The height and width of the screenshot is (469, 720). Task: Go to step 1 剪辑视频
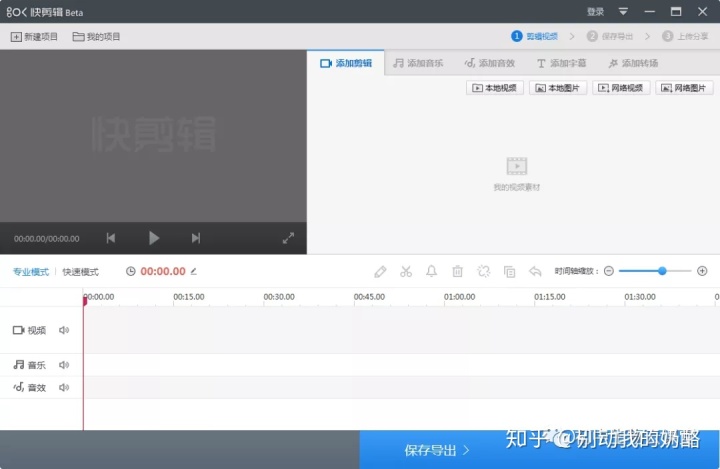[534, 36]
